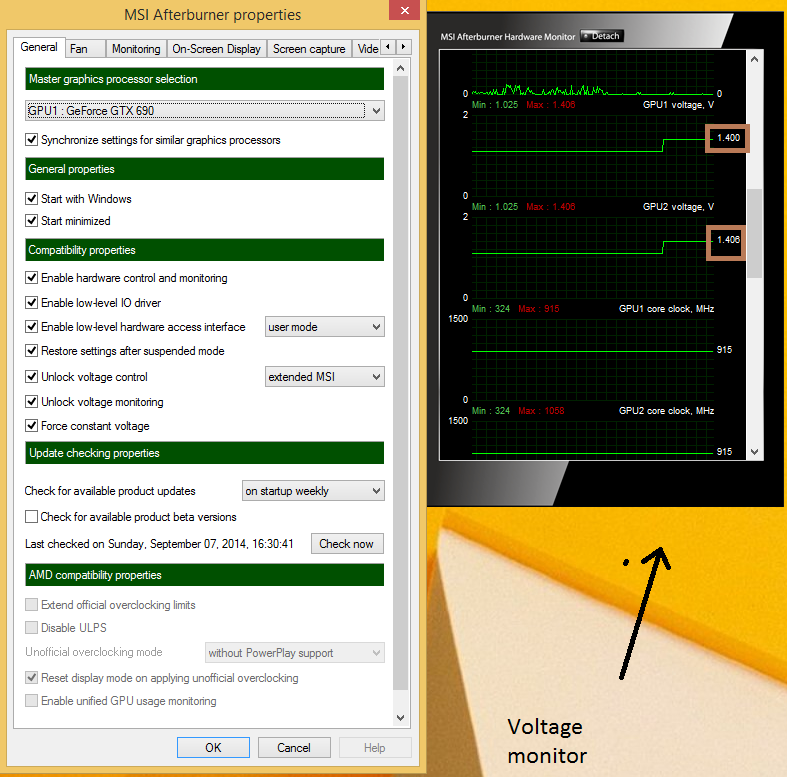
Task: Click Master graphics processor selection header
Action: coord(205,79)
